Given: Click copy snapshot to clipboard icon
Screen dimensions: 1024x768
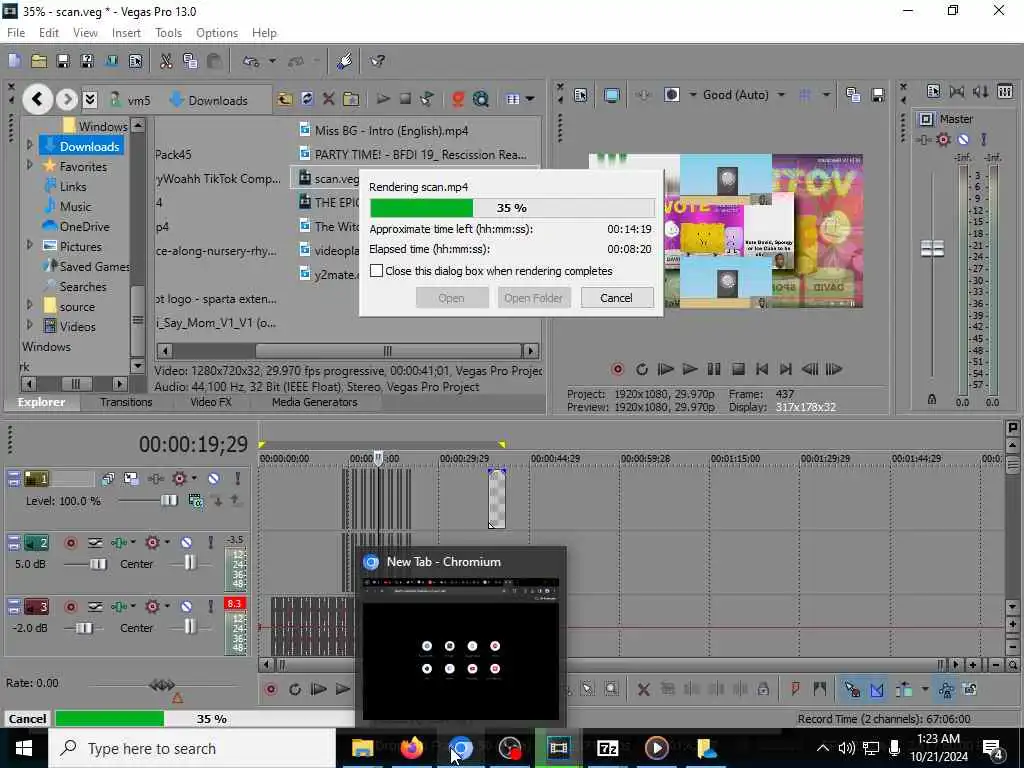Looking at the screenshot, I should (853, 95).
